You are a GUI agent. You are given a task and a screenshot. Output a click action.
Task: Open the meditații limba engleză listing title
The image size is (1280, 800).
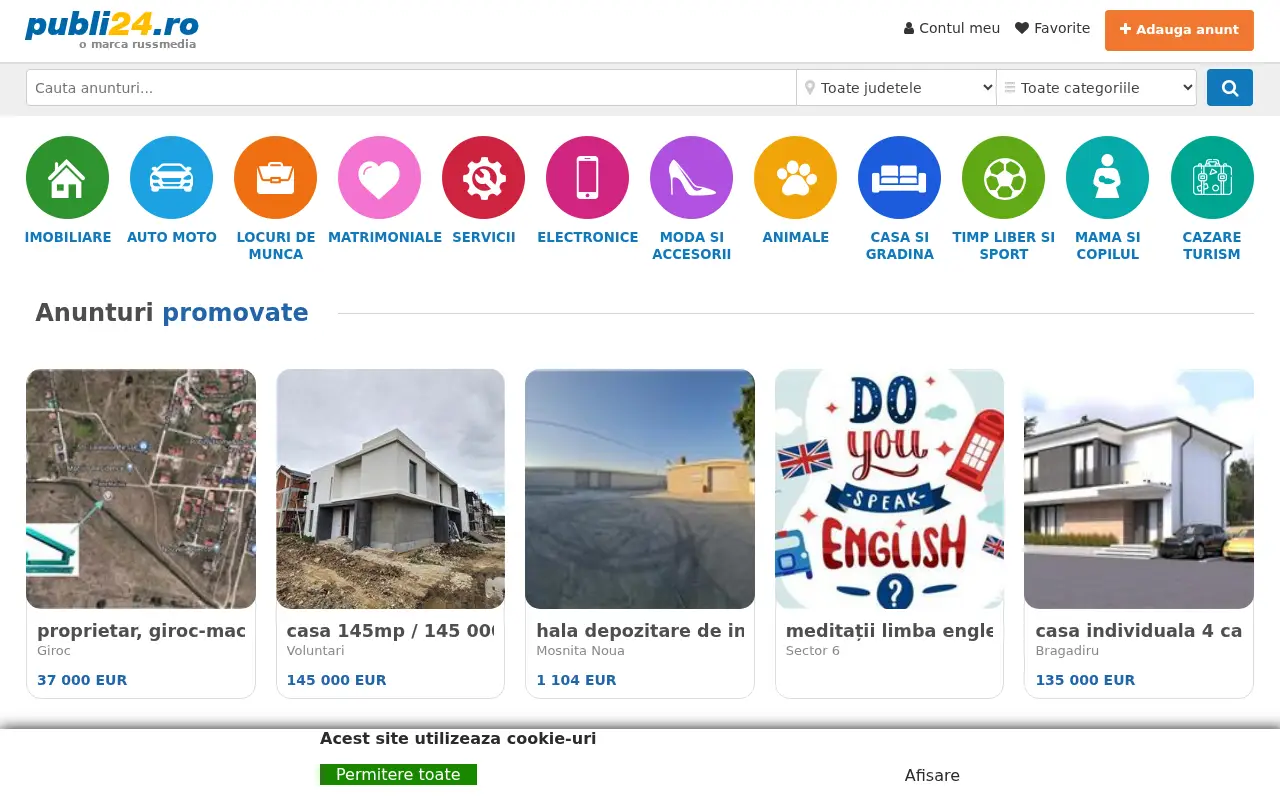click(x=889, y=631)
